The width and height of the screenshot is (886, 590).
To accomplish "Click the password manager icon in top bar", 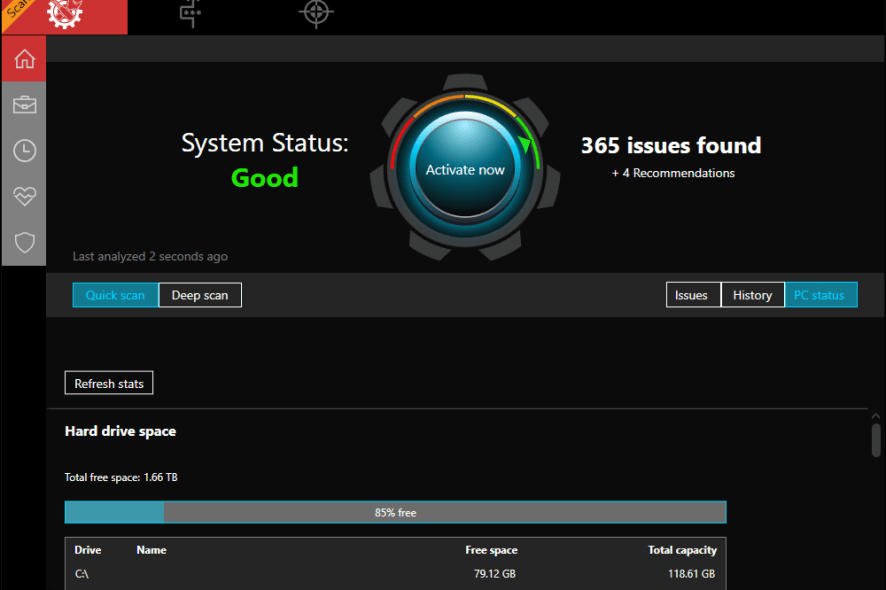I will [x=189, y=13].
